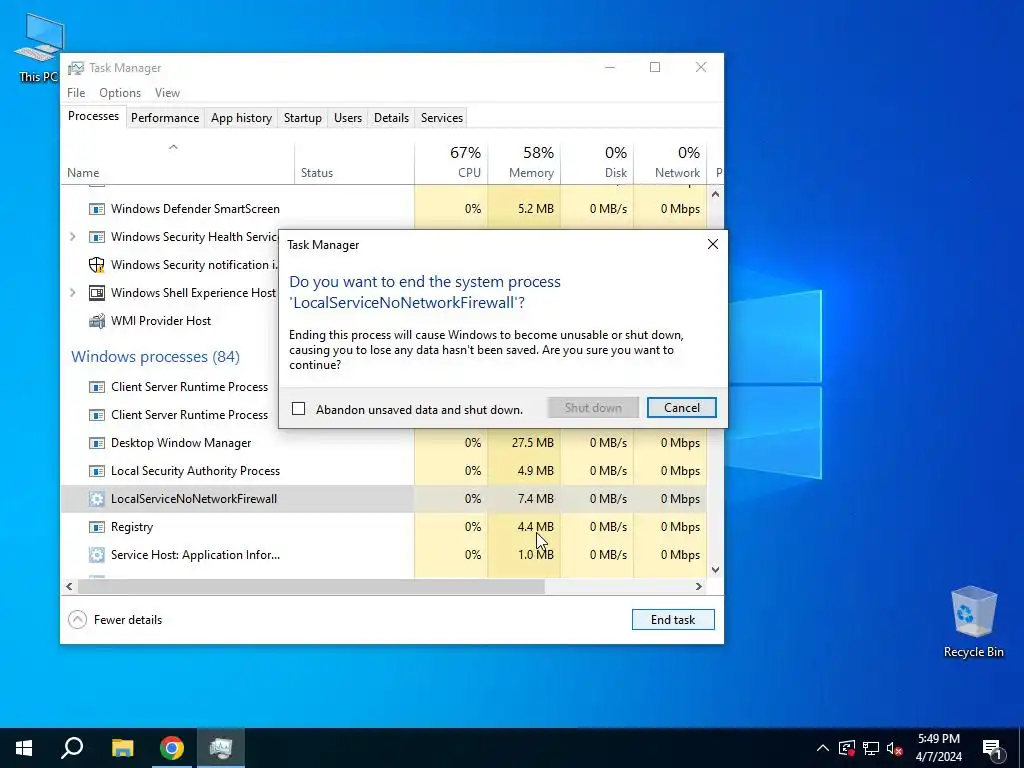Close the end system process dialog
Screen dimensions: 1024x768
(712, 244)
